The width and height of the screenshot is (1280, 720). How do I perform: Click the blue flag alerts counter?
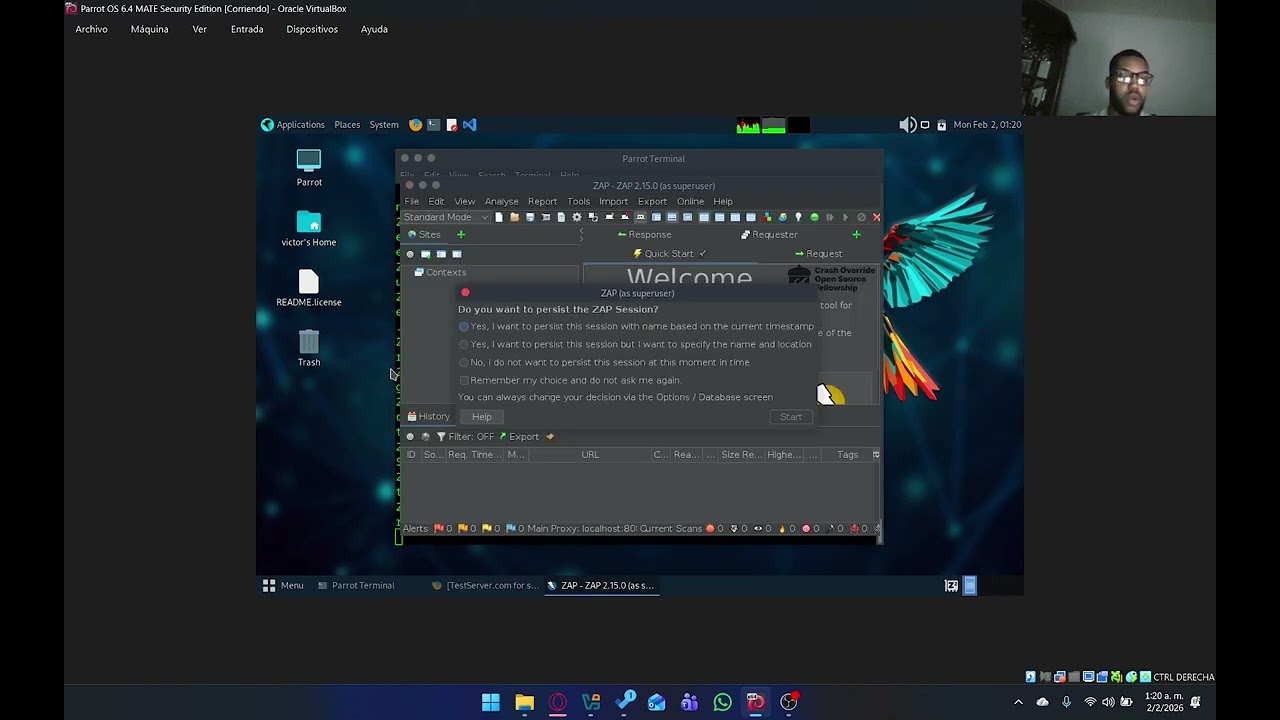(x=515, y=528)
